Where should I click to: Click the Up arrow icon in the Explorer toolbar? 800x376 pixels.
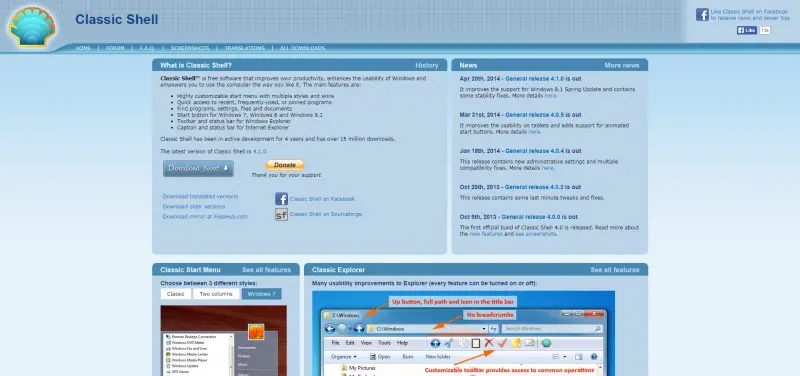pos(435,343)
